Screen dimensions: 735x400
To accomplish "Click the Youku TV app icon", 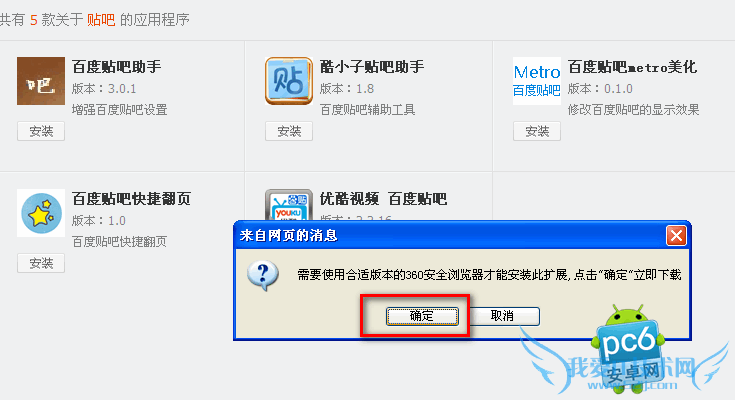I will (x=289, y=205).
